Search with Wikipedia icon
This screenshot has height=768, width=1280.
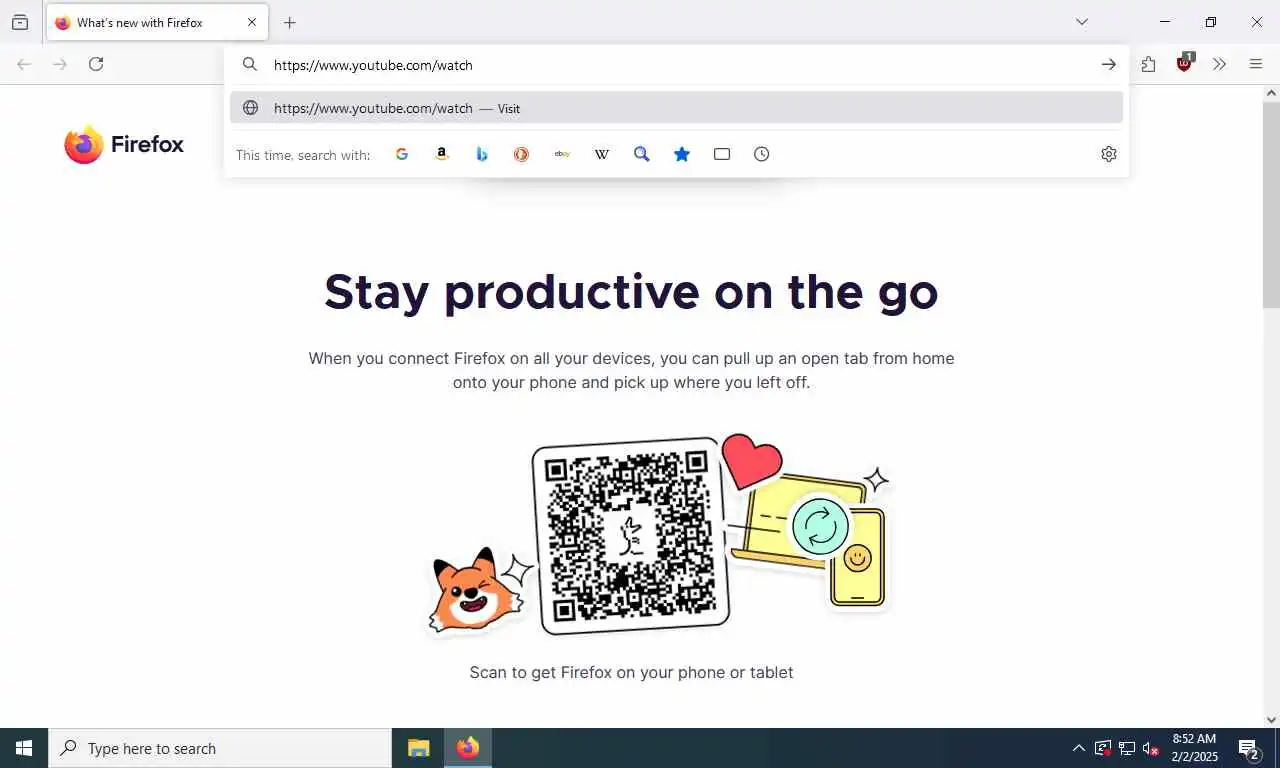(x=602, y=154)
